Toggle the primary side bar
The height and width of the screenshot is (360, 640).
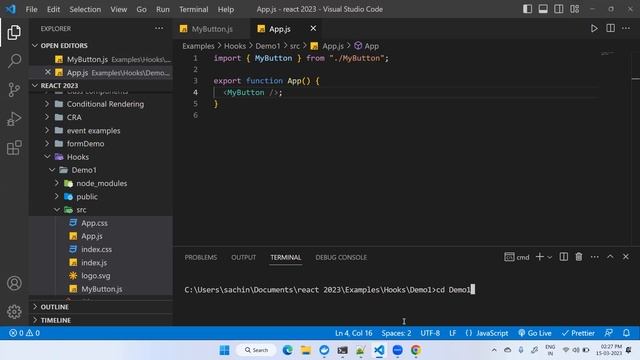coord(527,9)
